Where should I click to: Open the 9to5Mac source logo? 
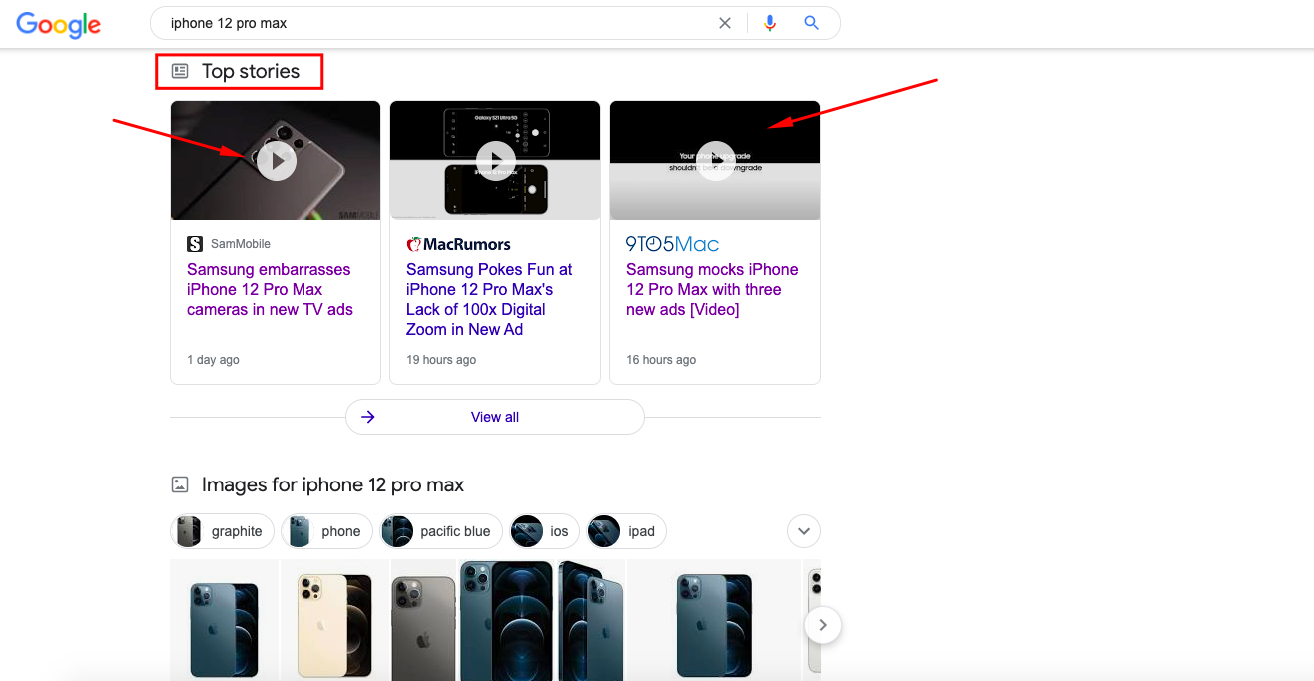click(673, 244)
